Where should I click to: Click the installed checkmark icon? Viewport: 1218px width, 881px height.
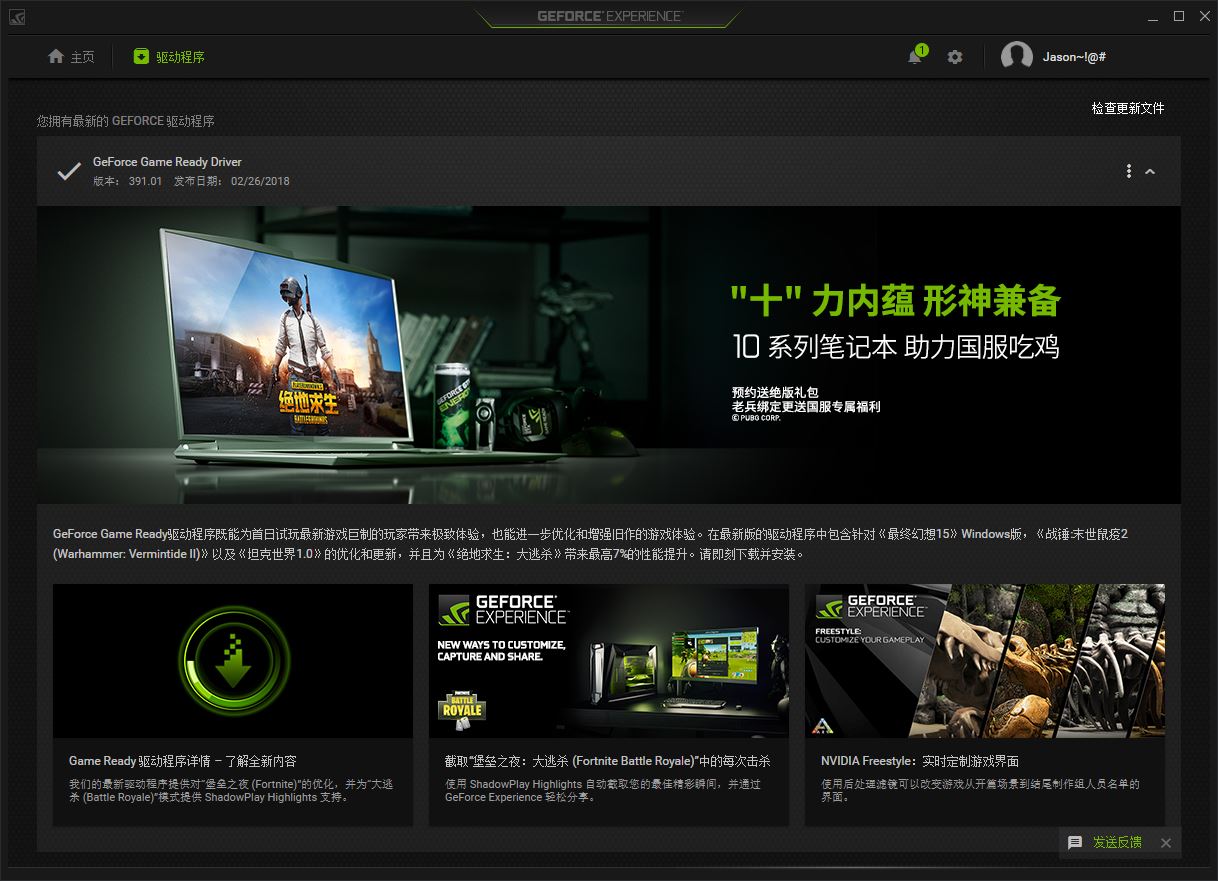tap(69, 172)
